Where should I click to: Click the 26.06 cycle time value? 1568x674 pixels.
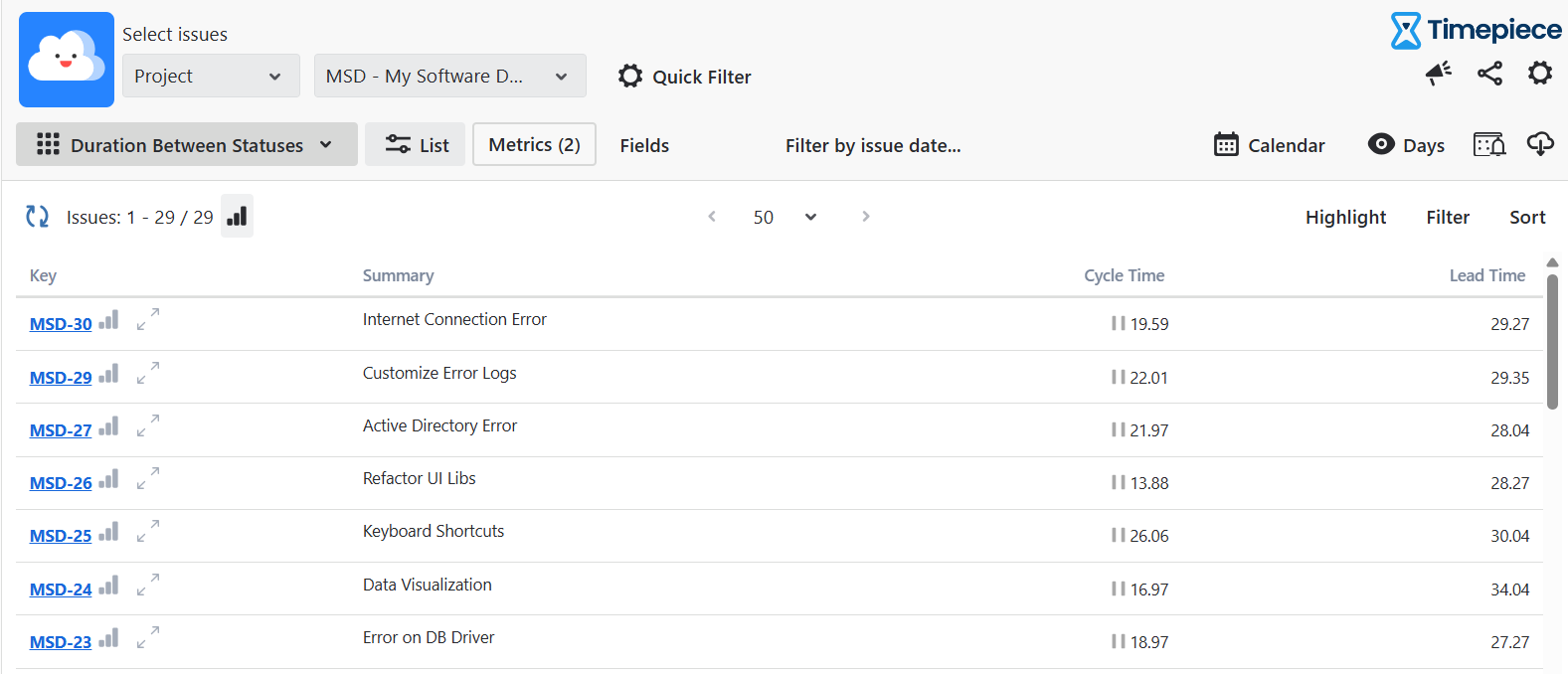[x=1148, y=536]
